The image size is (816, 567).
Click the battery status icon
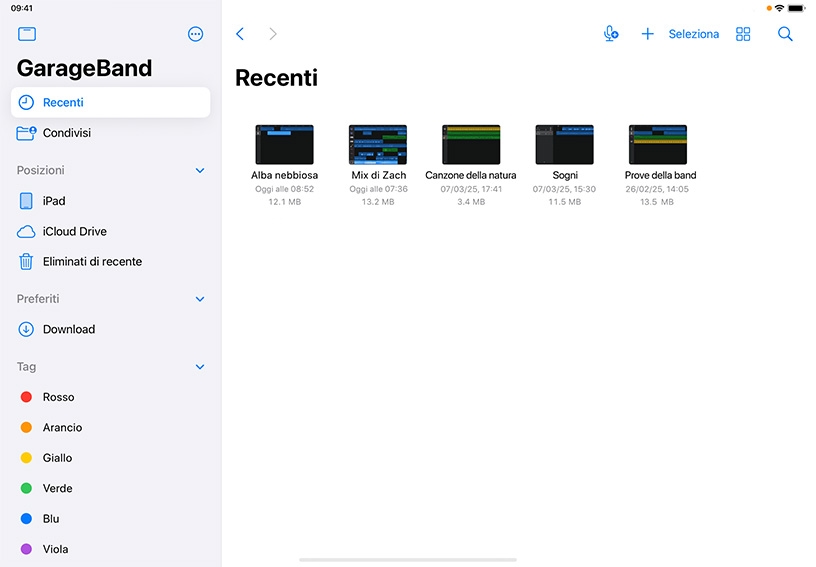[x=796, y=8]
